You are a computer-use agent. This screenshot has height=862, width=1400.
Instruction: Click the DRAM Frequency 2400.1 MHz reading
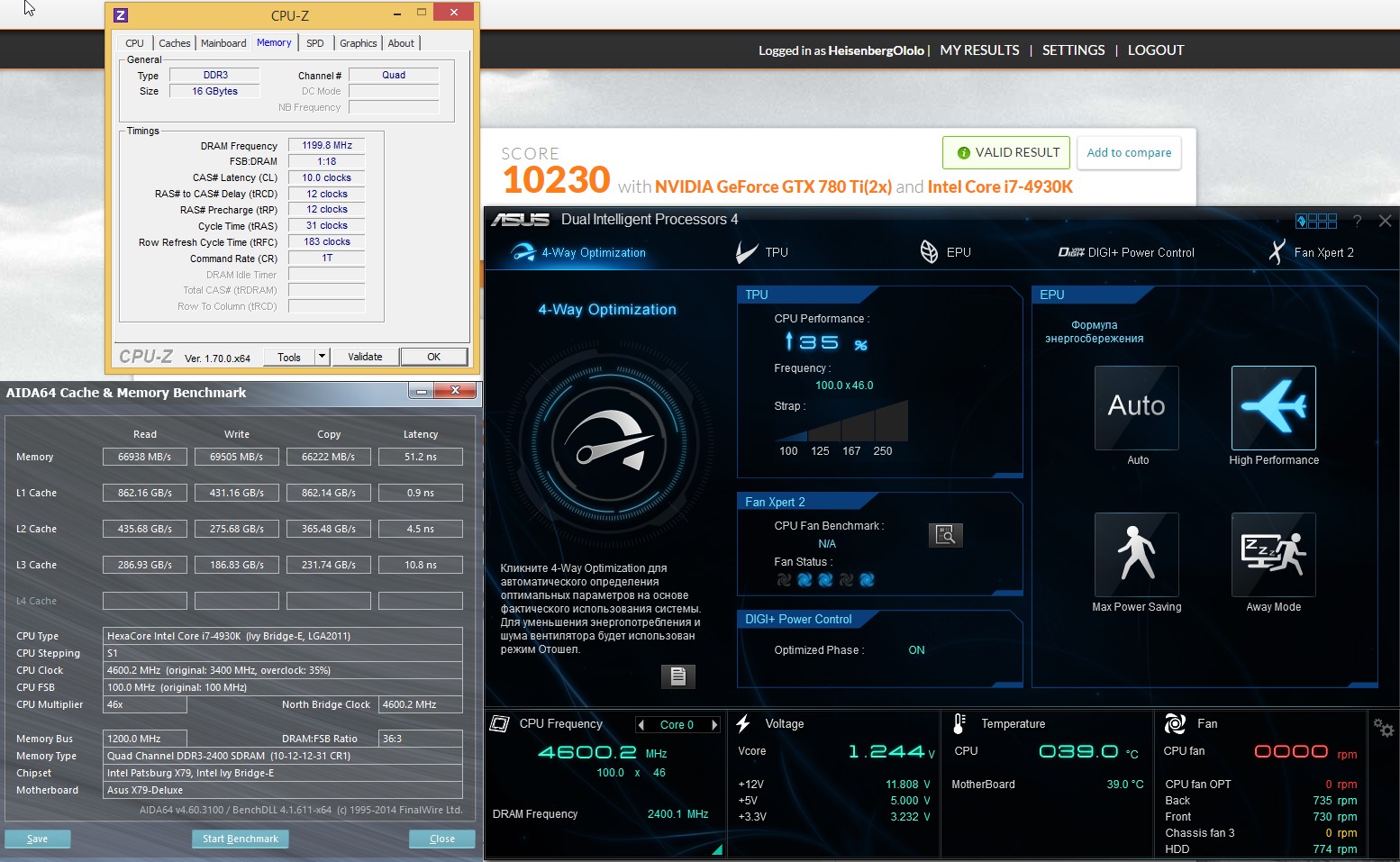(677, 814)
